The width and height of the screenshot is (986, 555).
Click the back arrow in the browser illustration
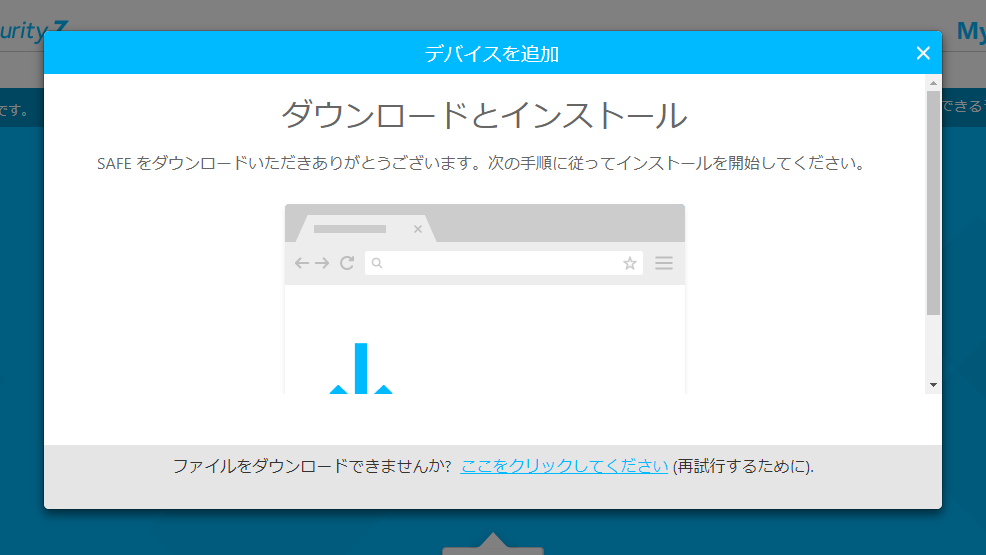coord(302,263)
